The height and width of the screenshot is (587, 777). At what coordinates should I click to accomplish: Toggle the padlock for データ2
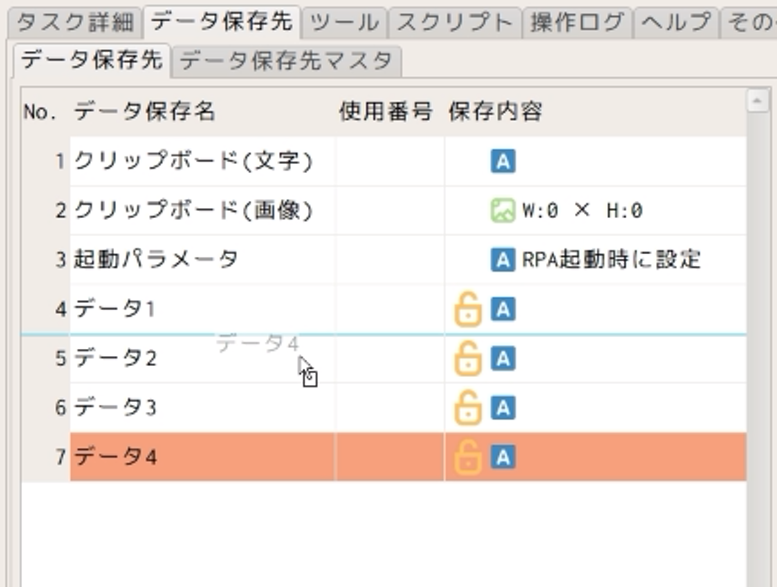coord(467,358)
